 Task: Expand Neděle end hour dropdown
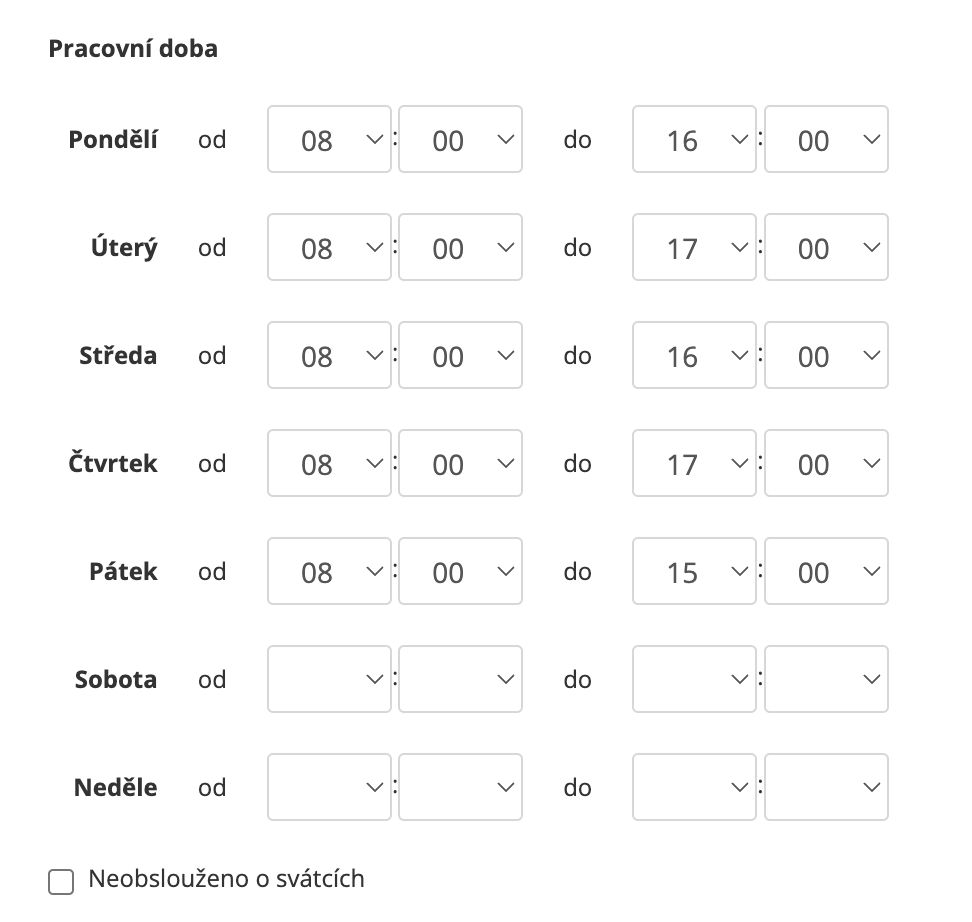(694, 788)
